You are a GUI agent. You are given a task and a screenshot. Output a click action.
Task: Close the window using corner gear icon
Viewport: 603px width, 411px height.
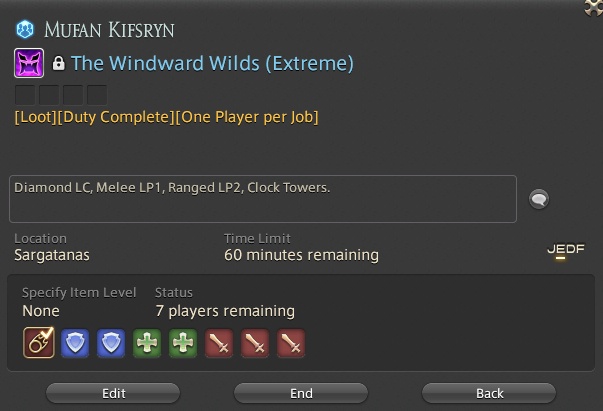tap(594, 7)
